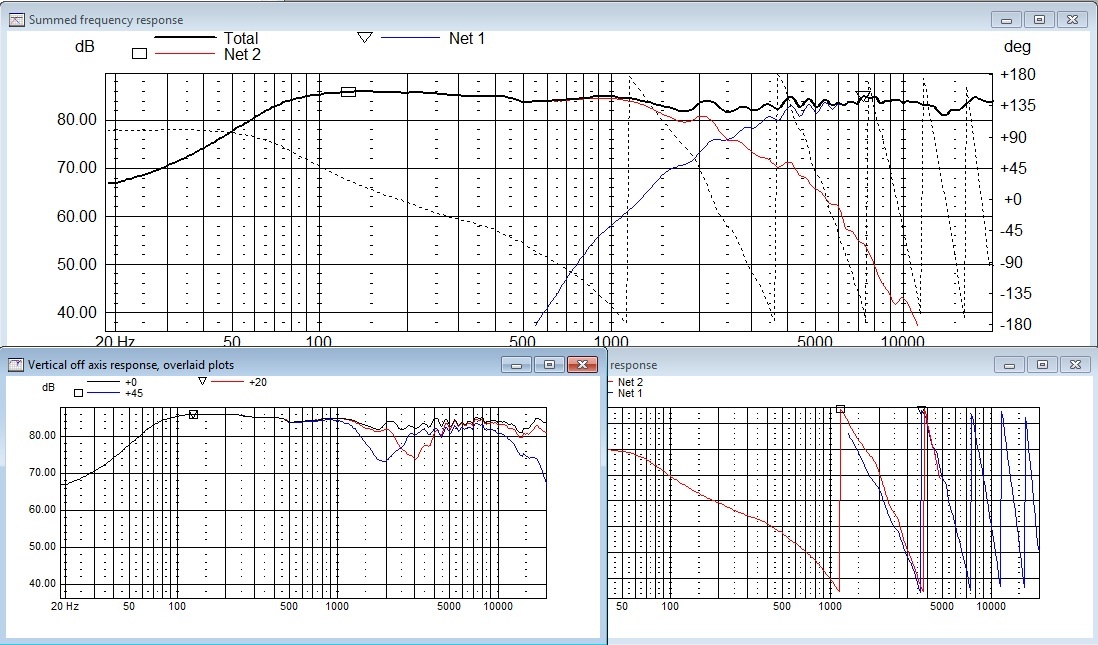Minimize the phase response window at bottom right

1010,365
